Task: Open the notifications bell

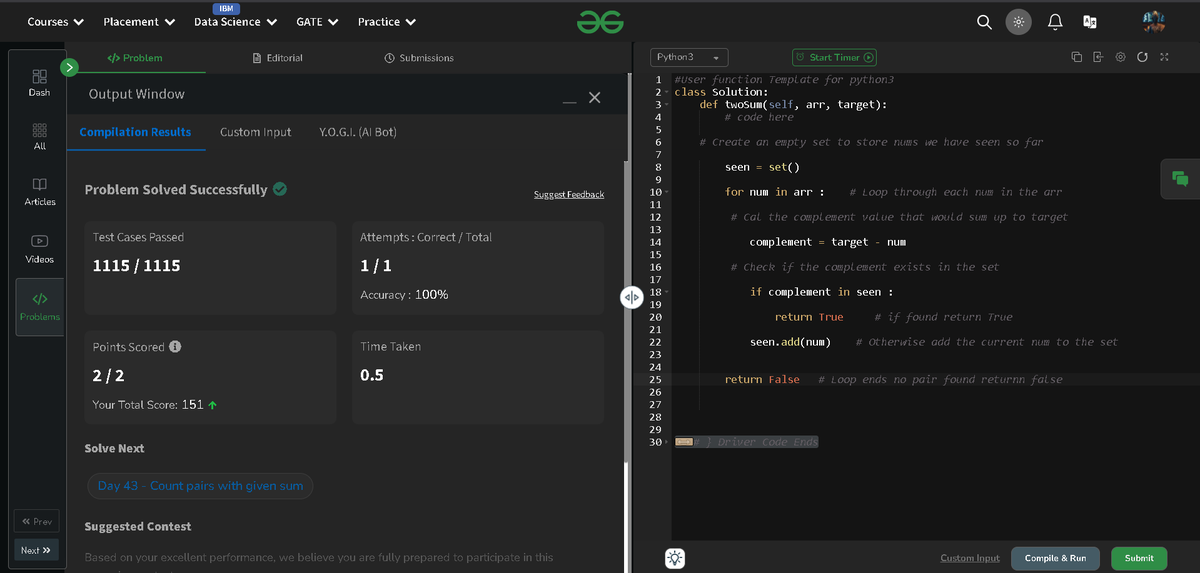Action: pyautogui.click(x=1055, y=22)
